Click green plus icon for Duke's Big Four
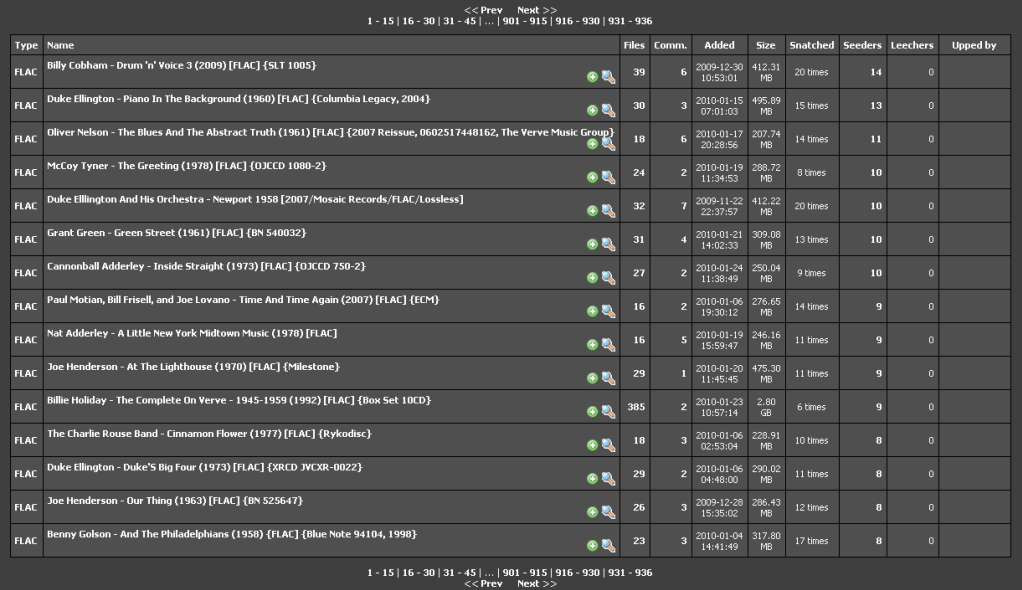 592,479
